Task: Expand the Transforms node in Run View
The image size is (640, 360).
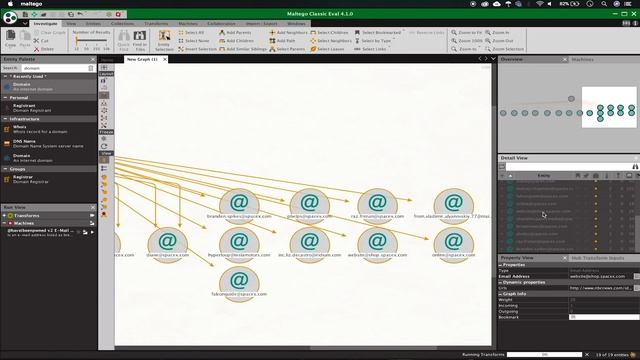Action: (4, 216)
